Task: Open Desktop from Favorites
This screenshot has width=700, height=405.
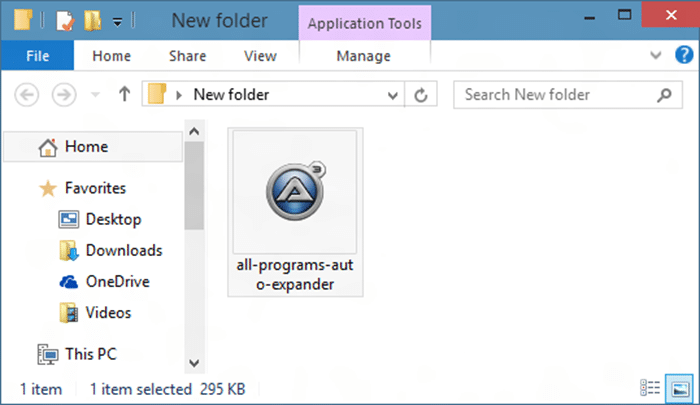Action: pyautogui.click(x=113, y=219)
